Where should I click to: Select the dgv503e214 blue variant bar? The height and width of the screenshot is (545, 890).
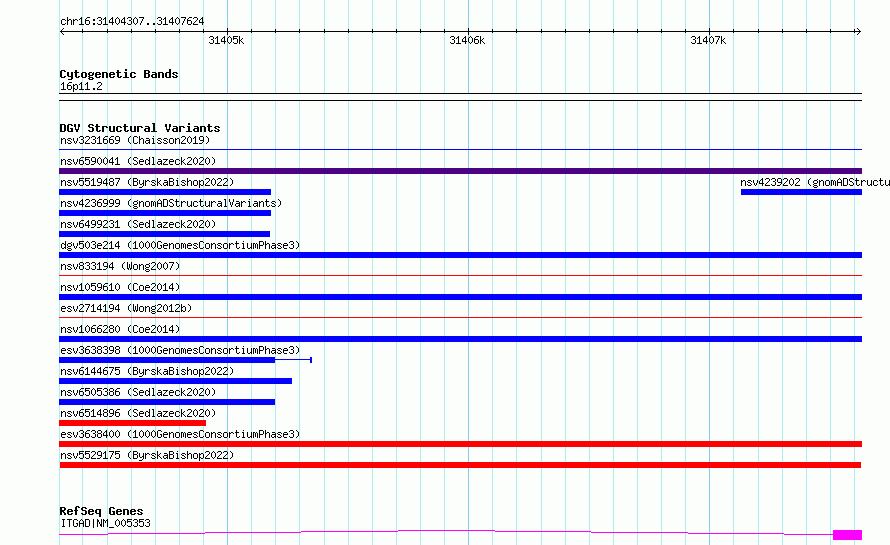pos(460,255)
